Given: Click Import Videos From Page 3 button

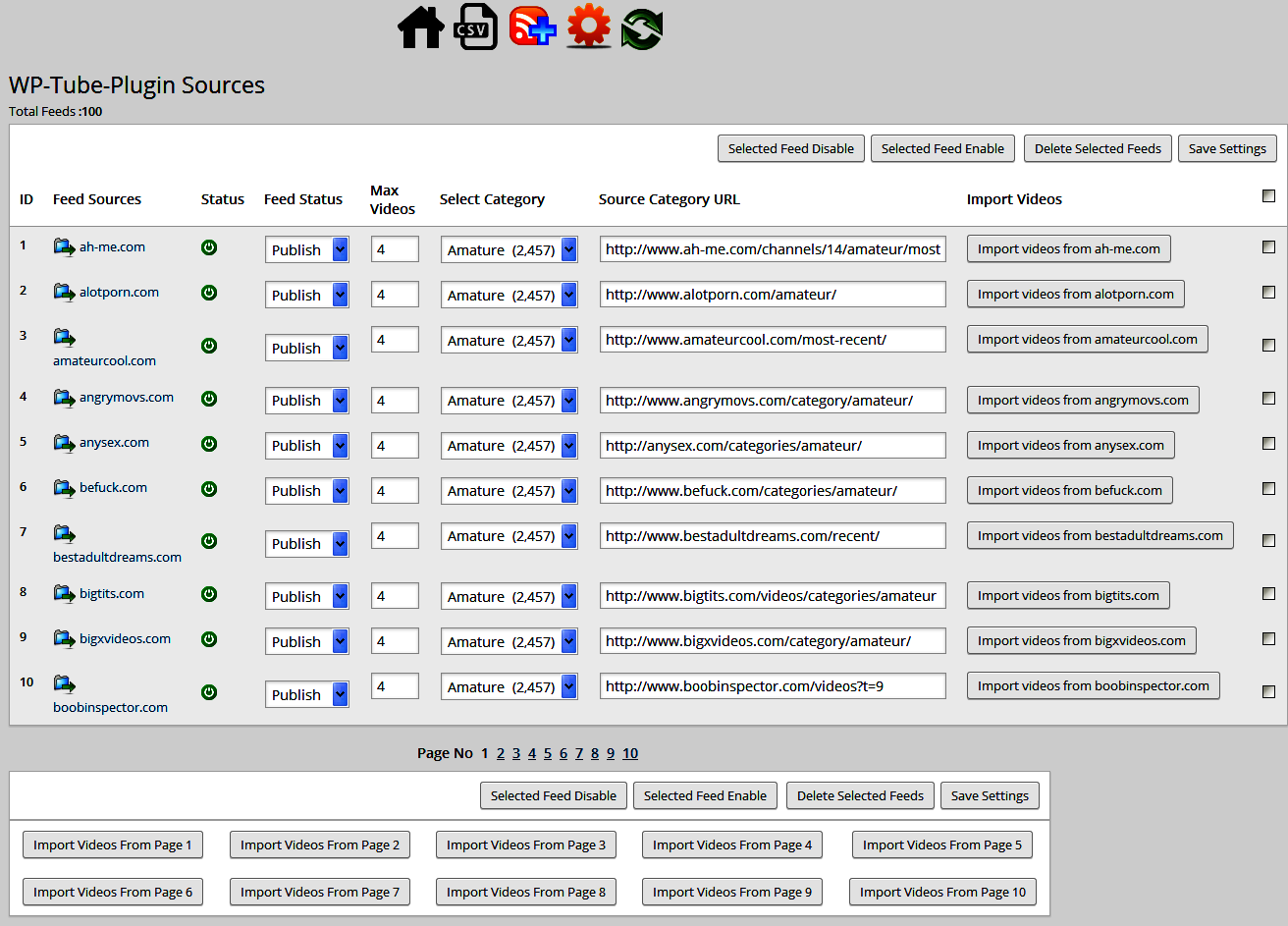Looking at the screenshot, I should tap(526, 844).
